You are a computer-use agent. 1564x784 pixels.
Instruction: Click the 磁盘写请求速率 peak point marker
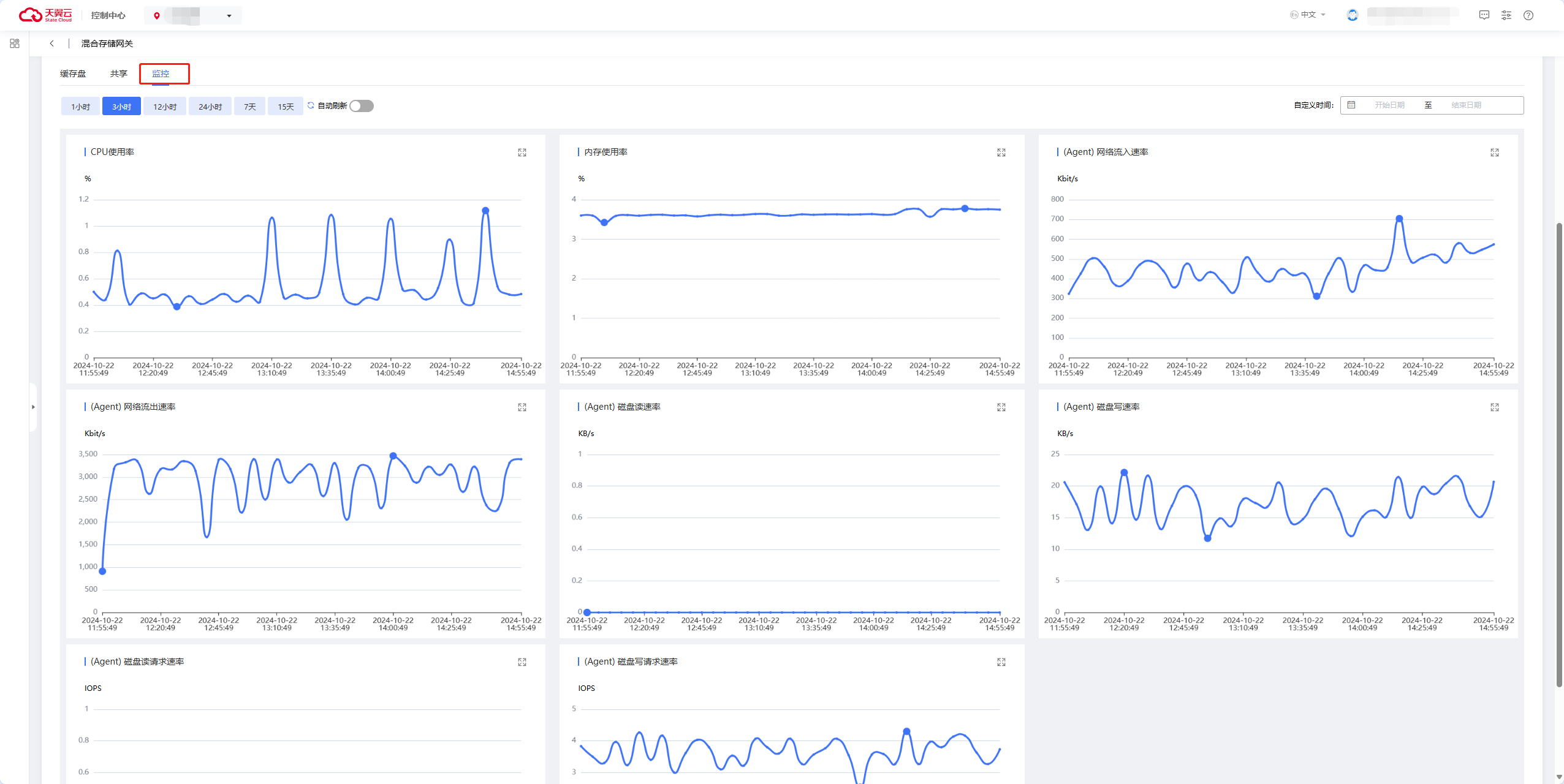click(x=906, y=732)
